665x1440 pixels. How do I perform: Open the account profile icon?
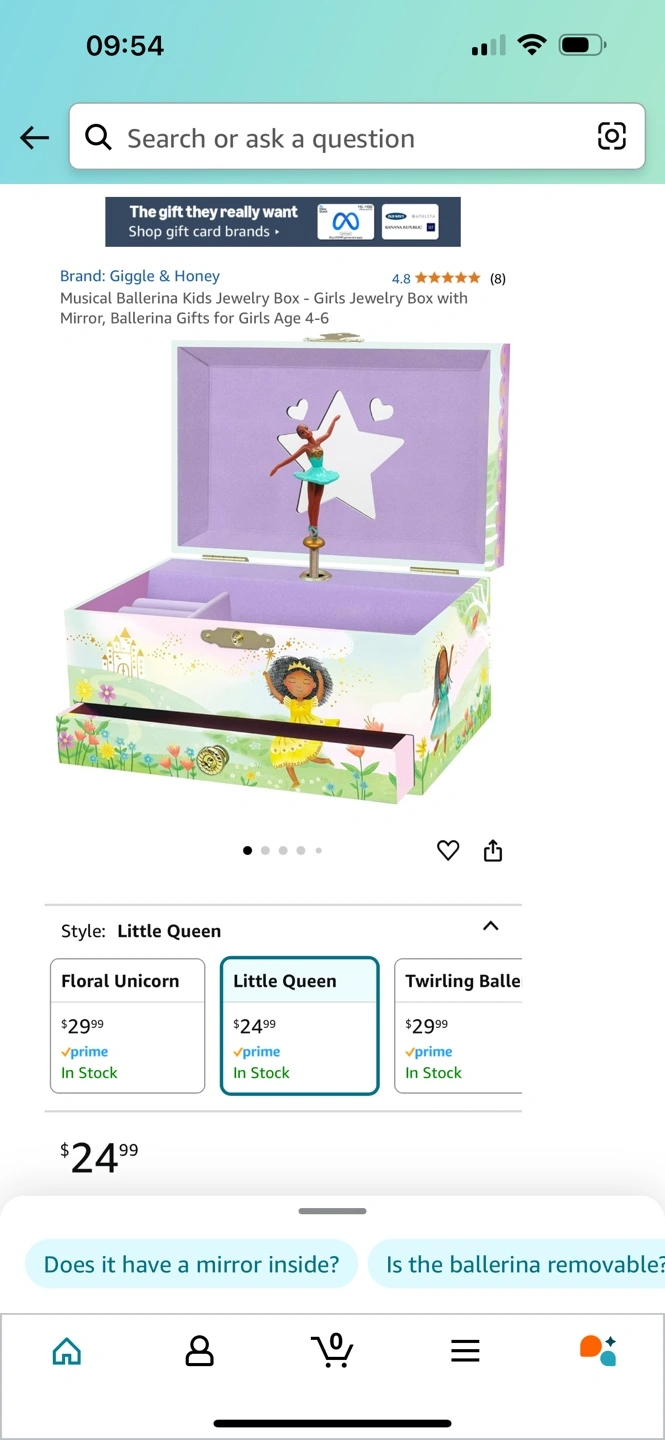point(200,1351)
